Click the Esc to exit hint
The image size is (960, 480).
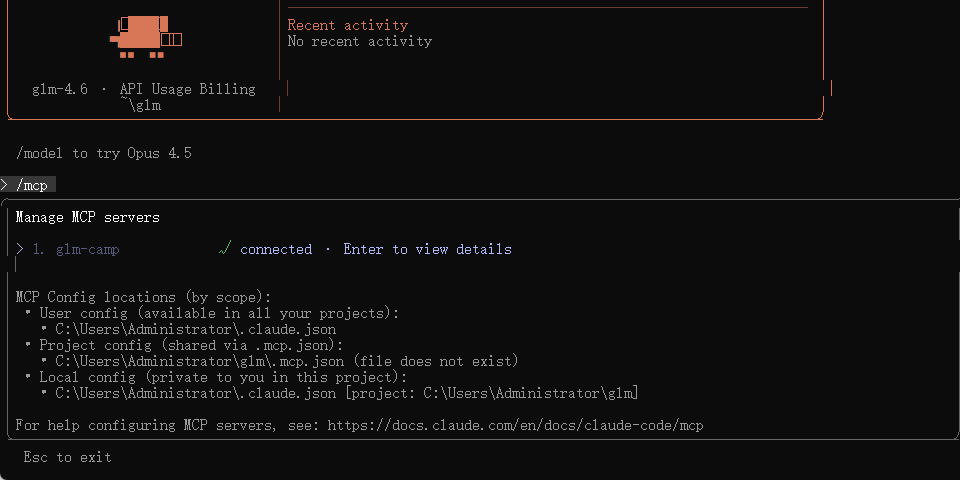tap(67, 457)
